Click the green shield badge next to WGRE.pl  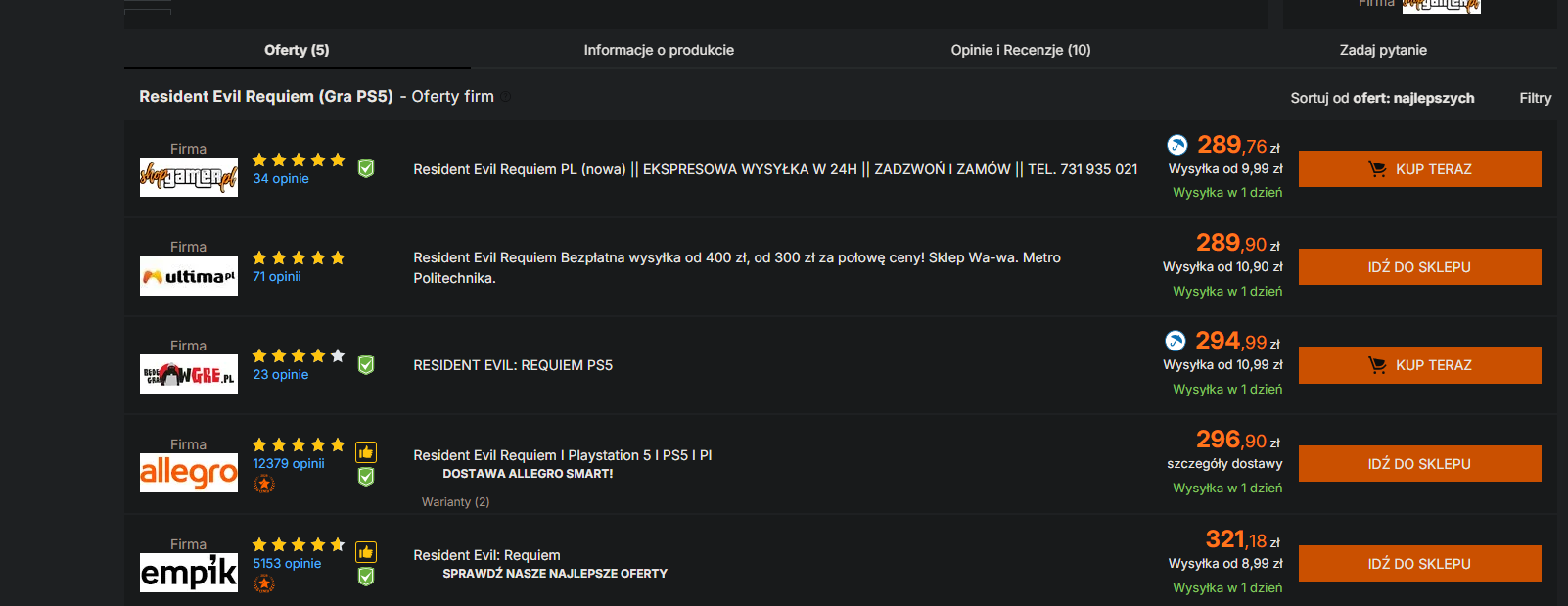click(x=366, y=365)
